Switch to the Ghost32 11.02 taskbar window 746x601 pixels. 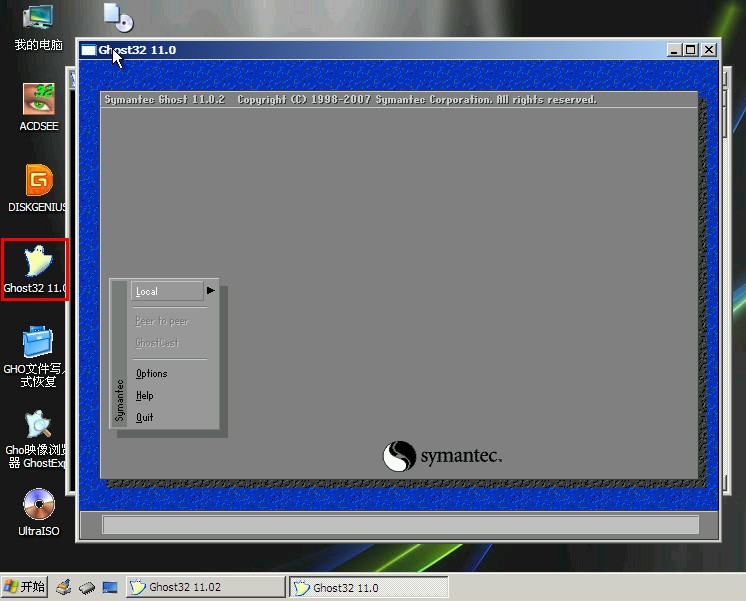pyautogui.click(x=206, y=587)
